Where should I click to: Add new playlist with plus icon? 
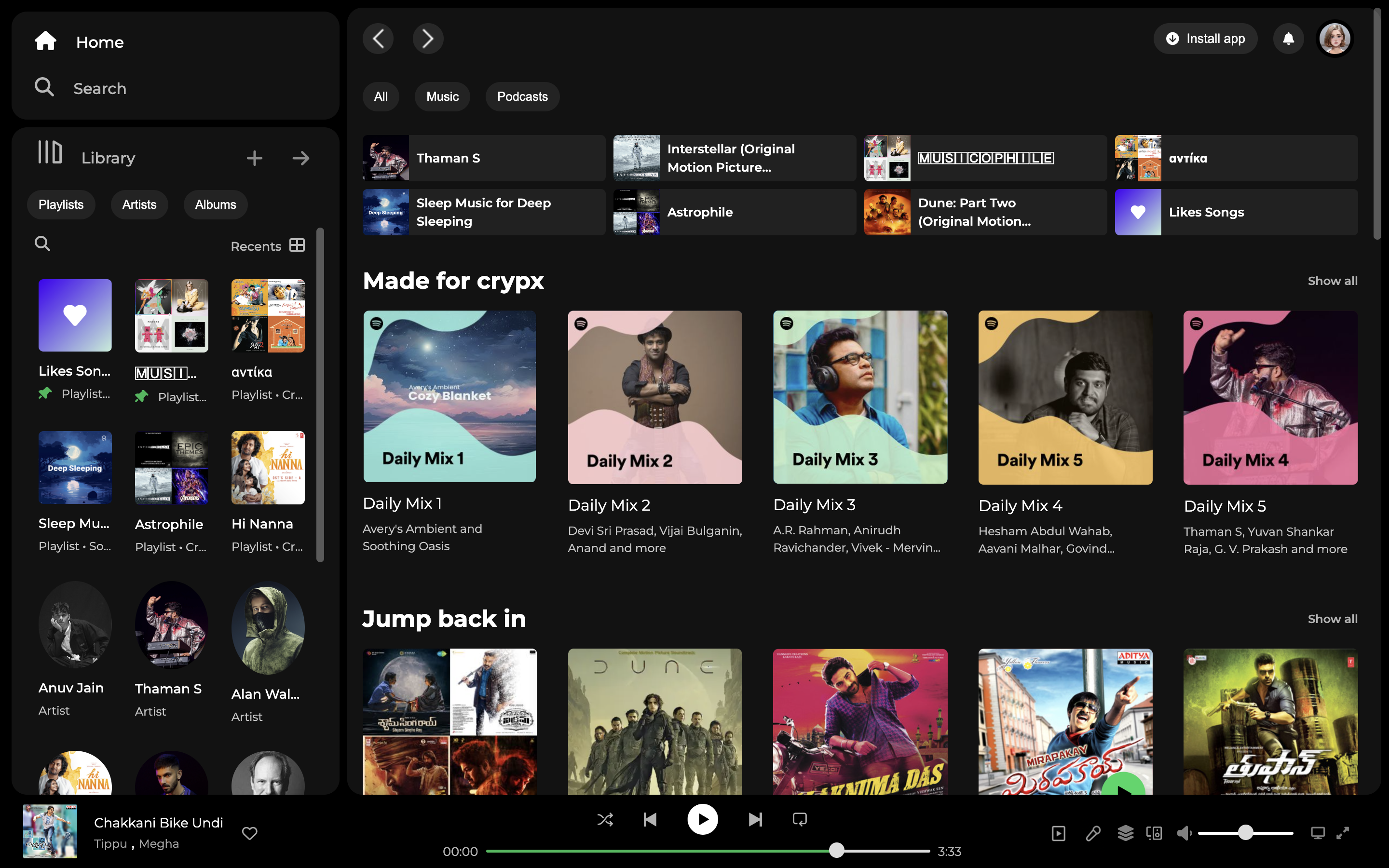click(x=254, y=158)
